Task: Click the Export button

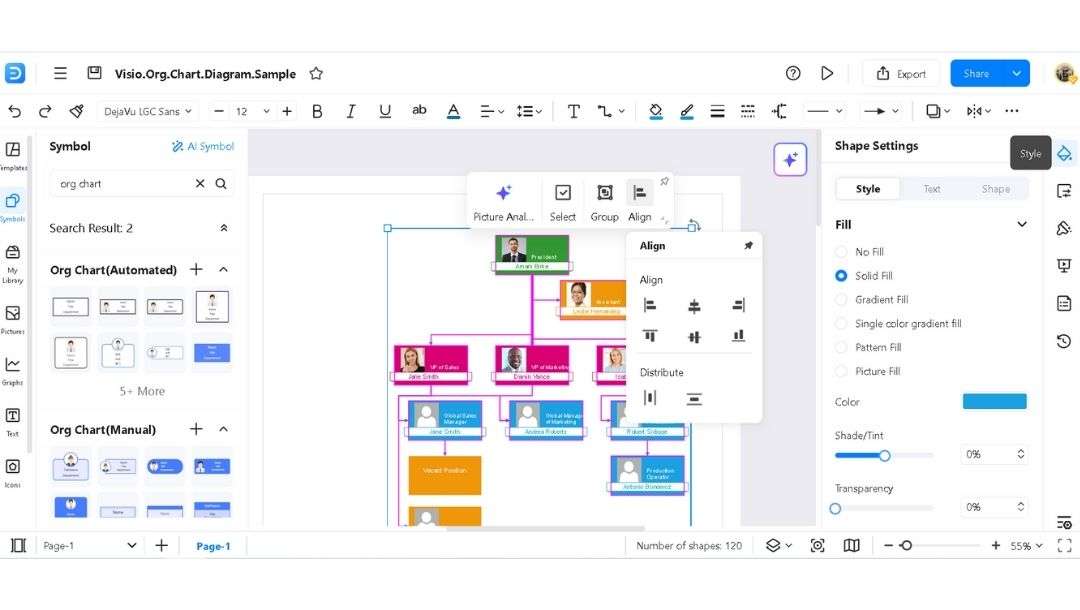Action: click(x=900, y=73)
